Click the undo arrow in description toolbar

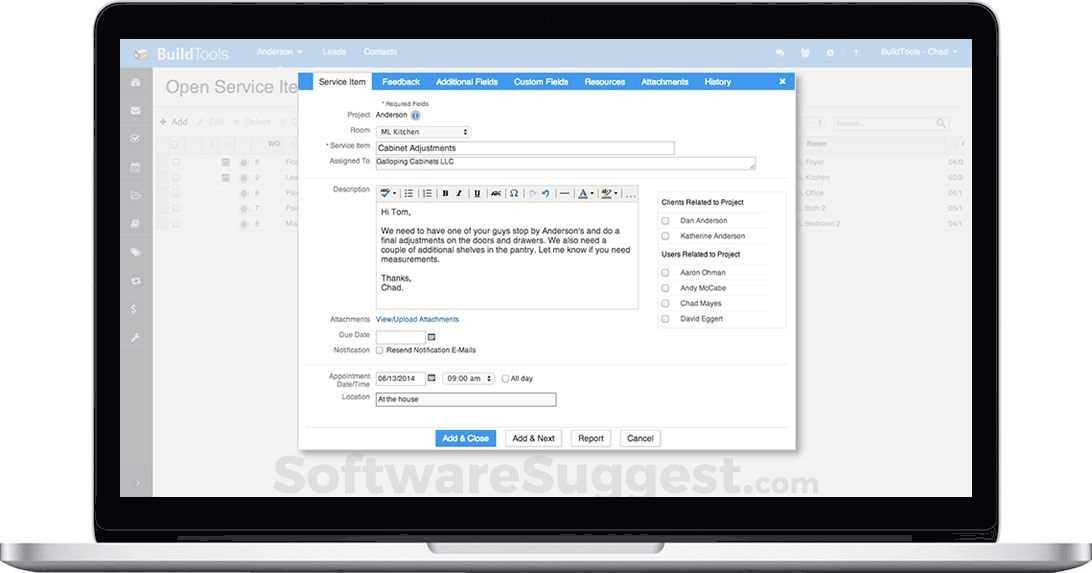pos(546,194)
